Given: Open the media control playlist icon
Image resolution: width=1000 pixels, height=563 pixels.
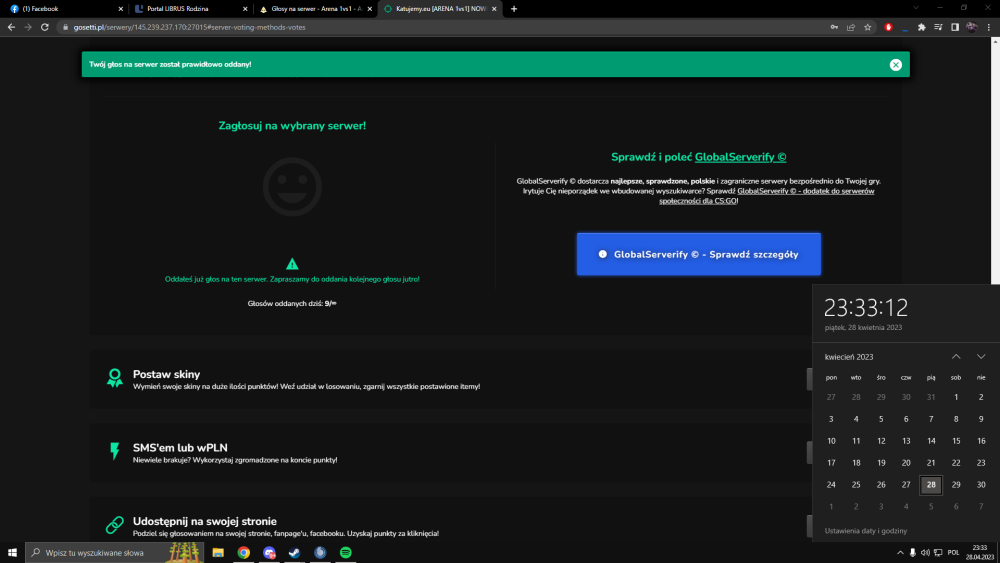Looking at the screenshot, I should click(x=938, y=27).
